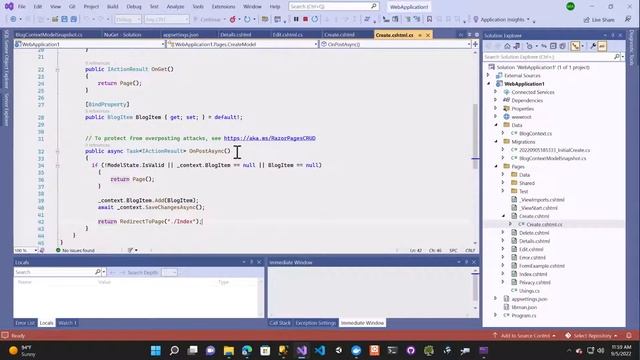Viewport: 640px width, 360px height.
Task: Open the WebApplication1.Pages.CreateModel type dropdown
Action: (242, 44)
